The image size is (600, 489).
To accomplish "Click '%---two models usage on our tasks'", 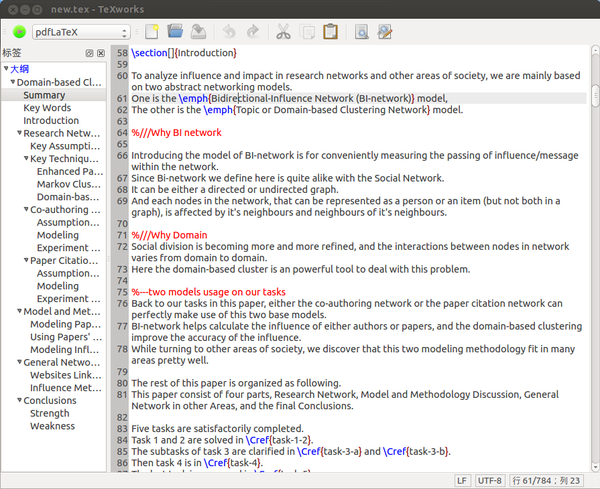I will (x=209, y=292).
